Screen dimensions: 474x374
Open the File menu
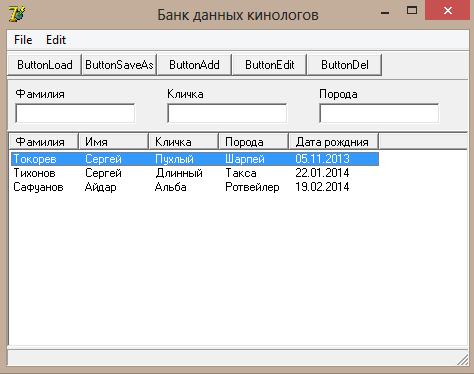coord(23,40)
